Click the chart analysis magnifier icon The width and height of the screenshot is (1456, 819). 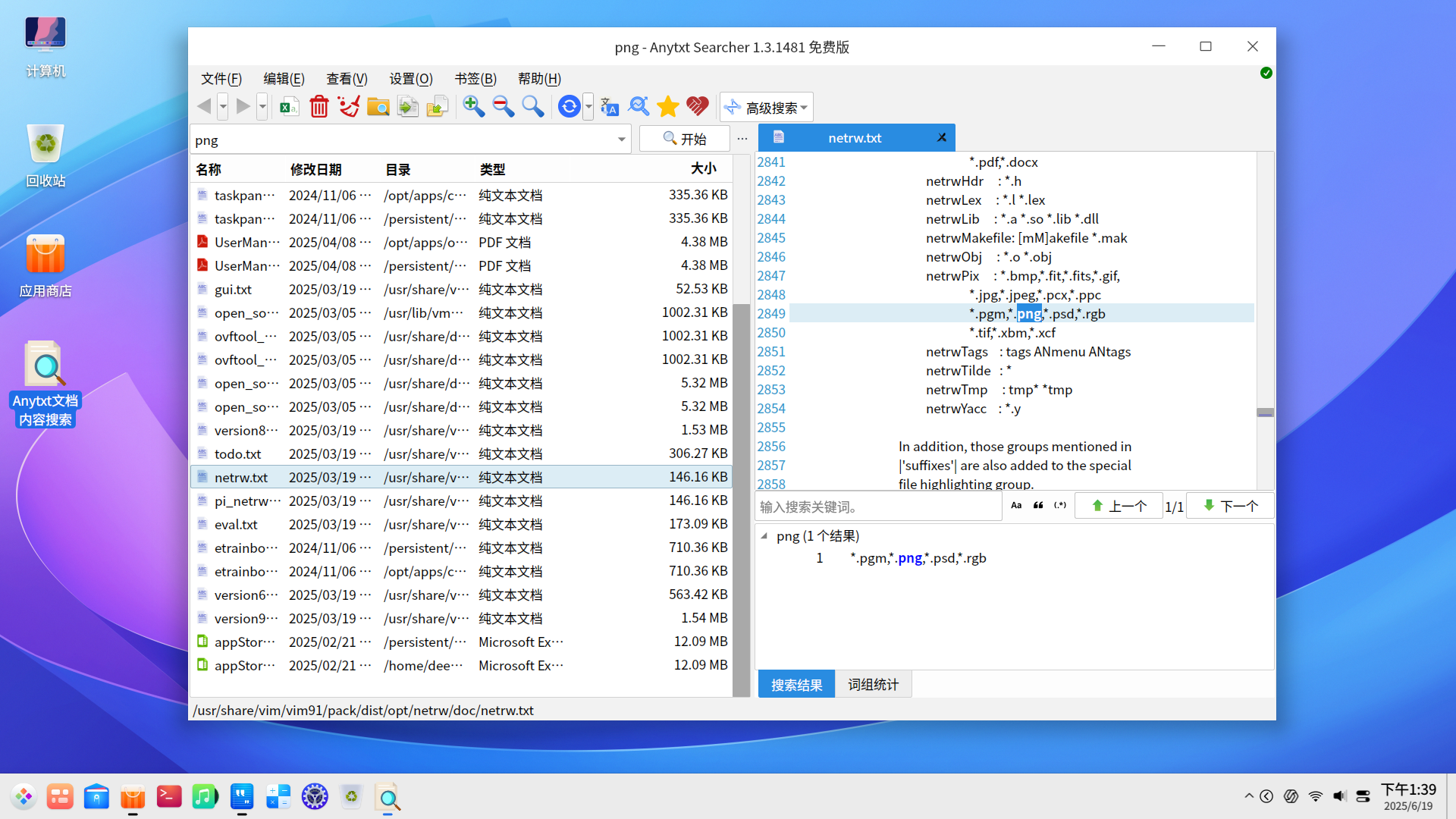[x=639, y=107]
